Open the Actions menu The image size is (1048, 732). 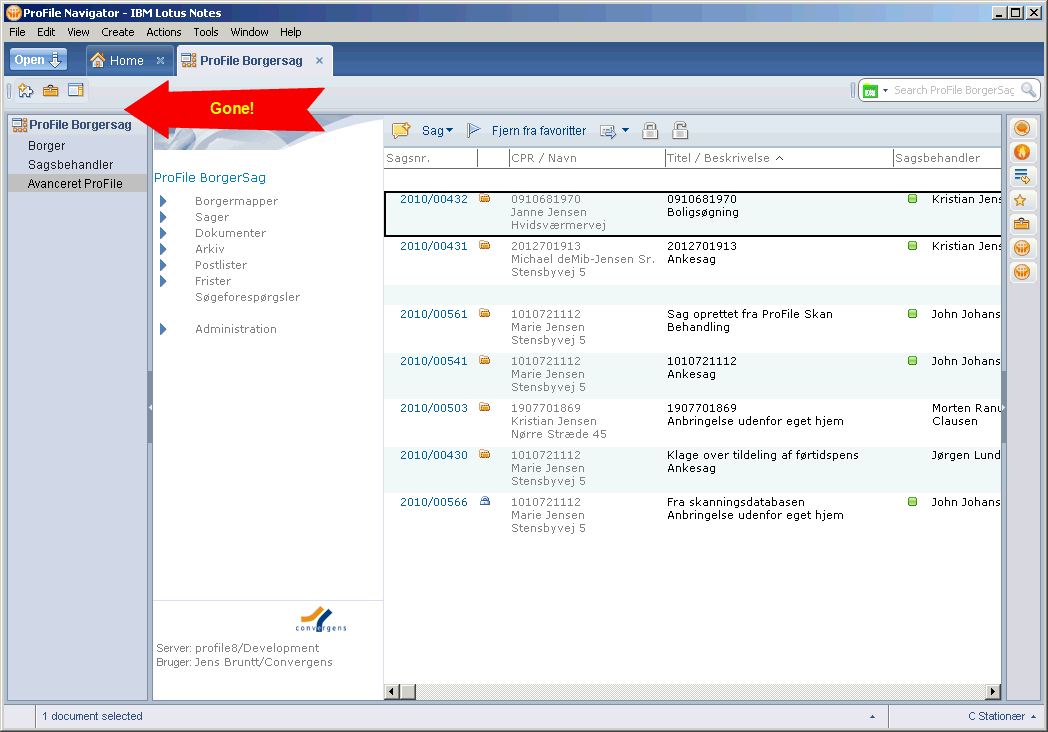click(164, 32)
